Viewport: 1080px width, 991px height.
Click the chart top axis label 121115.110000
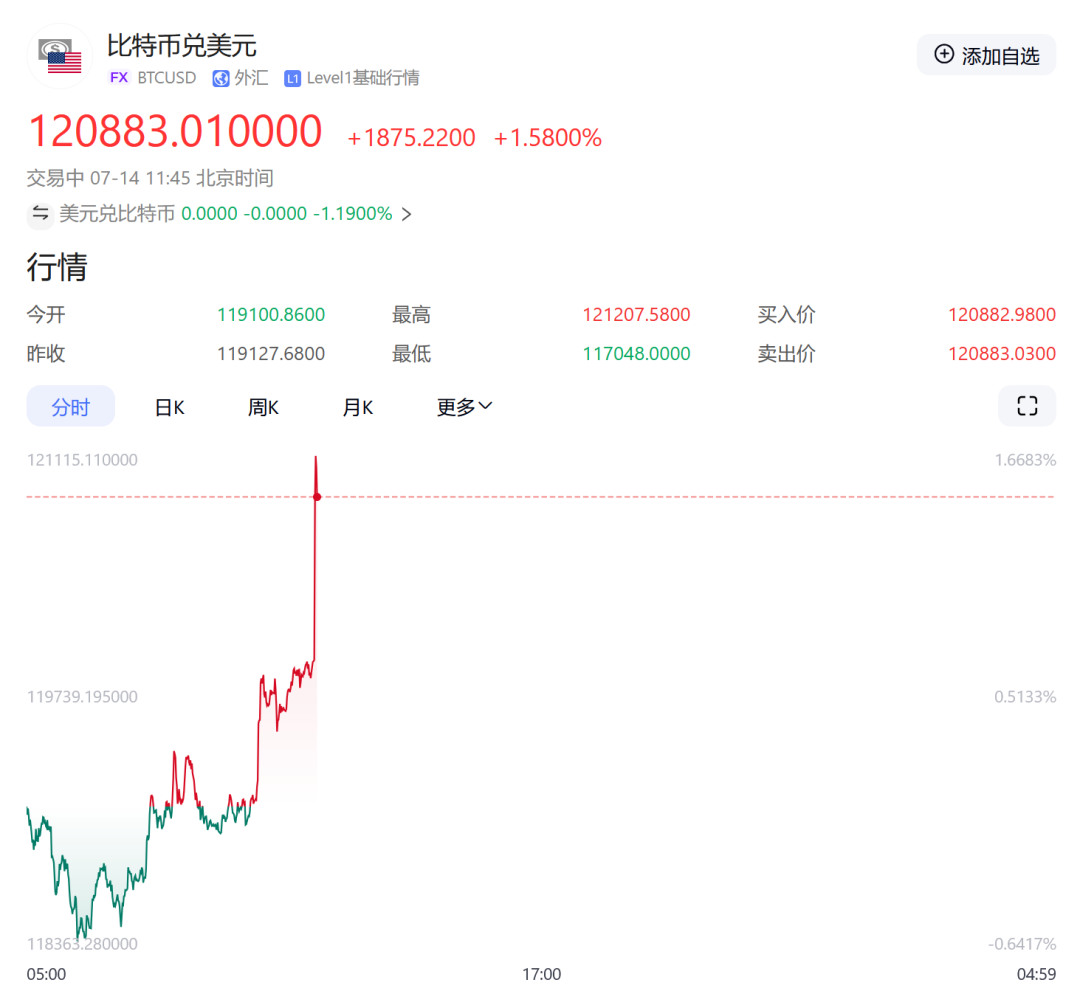coord(82,460)
